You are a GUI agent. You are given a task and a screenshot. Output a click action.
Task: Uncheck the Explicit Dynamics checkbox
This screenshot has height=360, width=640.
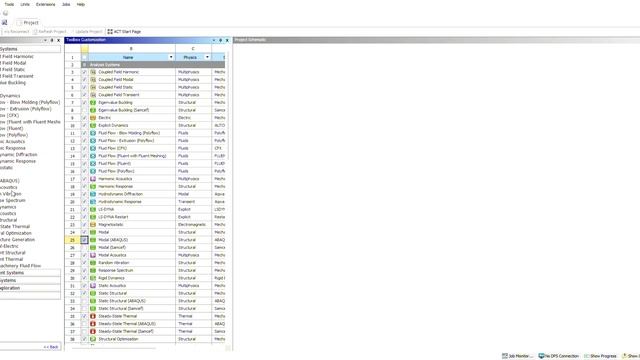pos(84,125)
